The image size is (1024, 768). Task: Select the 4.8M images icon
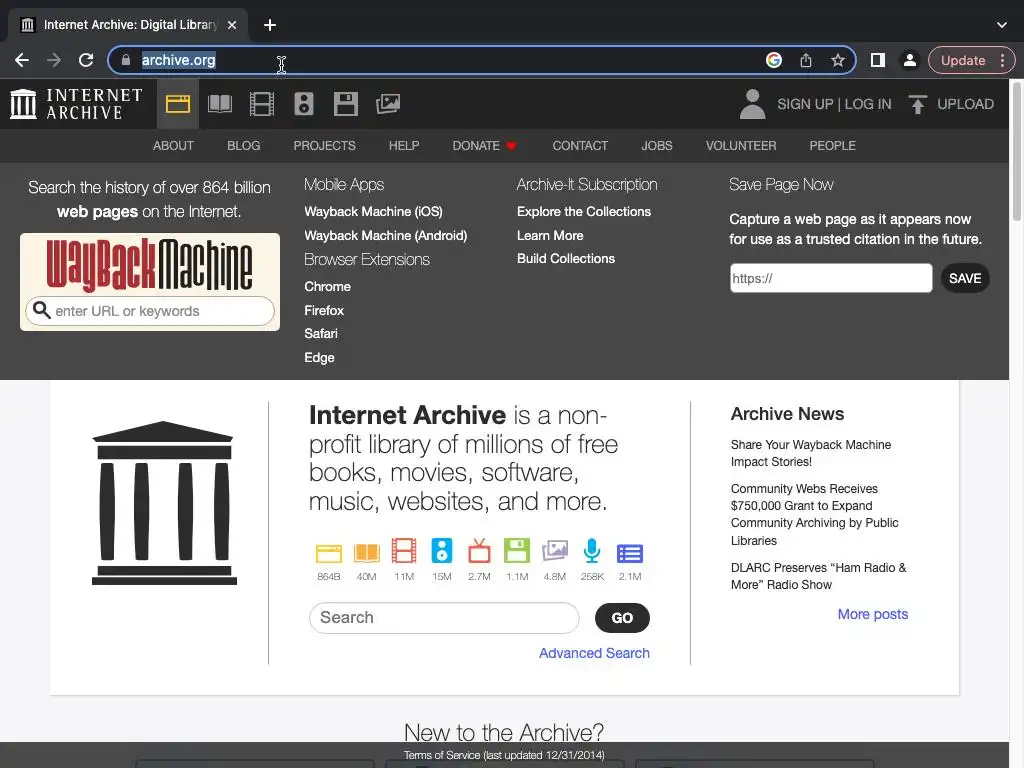tap(554, 551)
